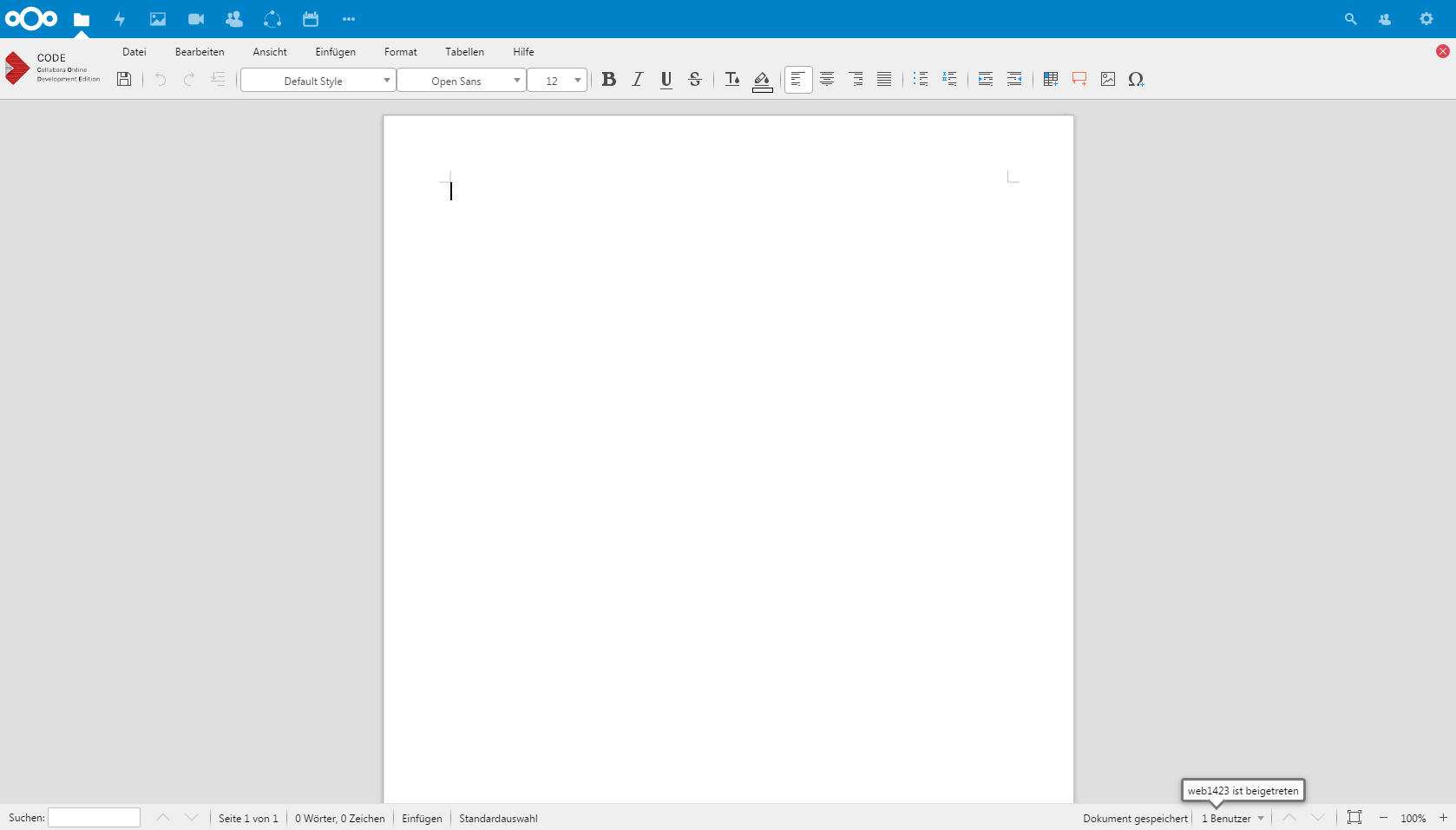
Task: Click the Suchen search field
Action: point(94,817)
